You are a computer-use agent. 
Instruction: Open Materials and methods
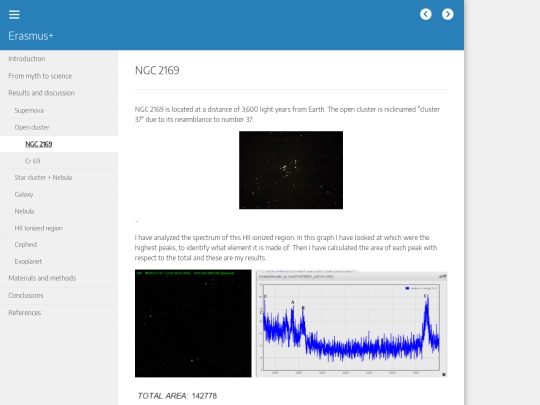pos(59,278)
